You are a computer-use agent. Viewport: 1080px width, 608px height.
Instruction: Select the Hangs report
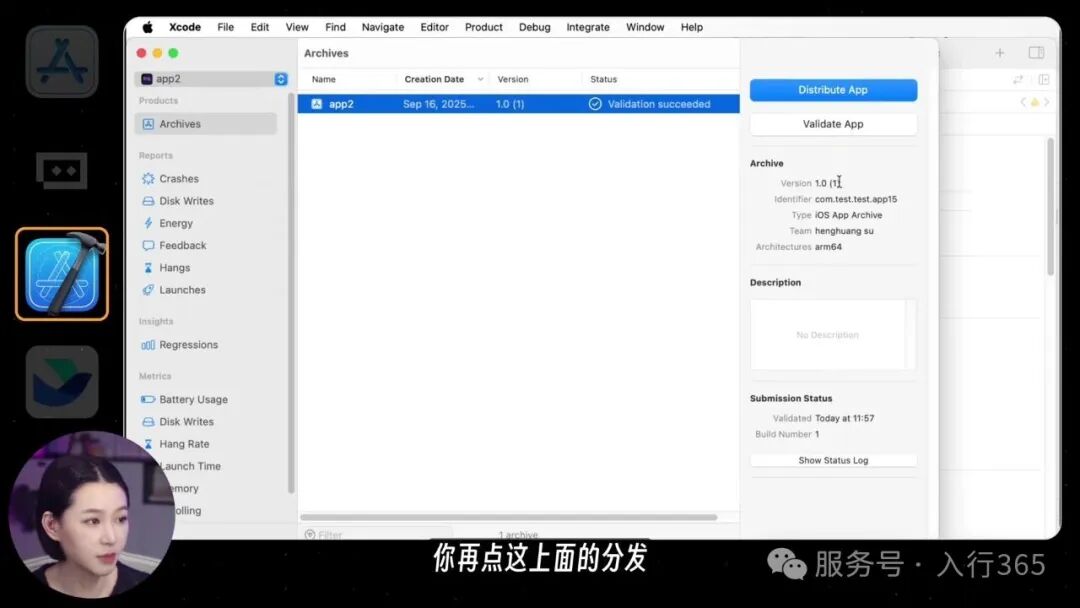click(175, 267)
